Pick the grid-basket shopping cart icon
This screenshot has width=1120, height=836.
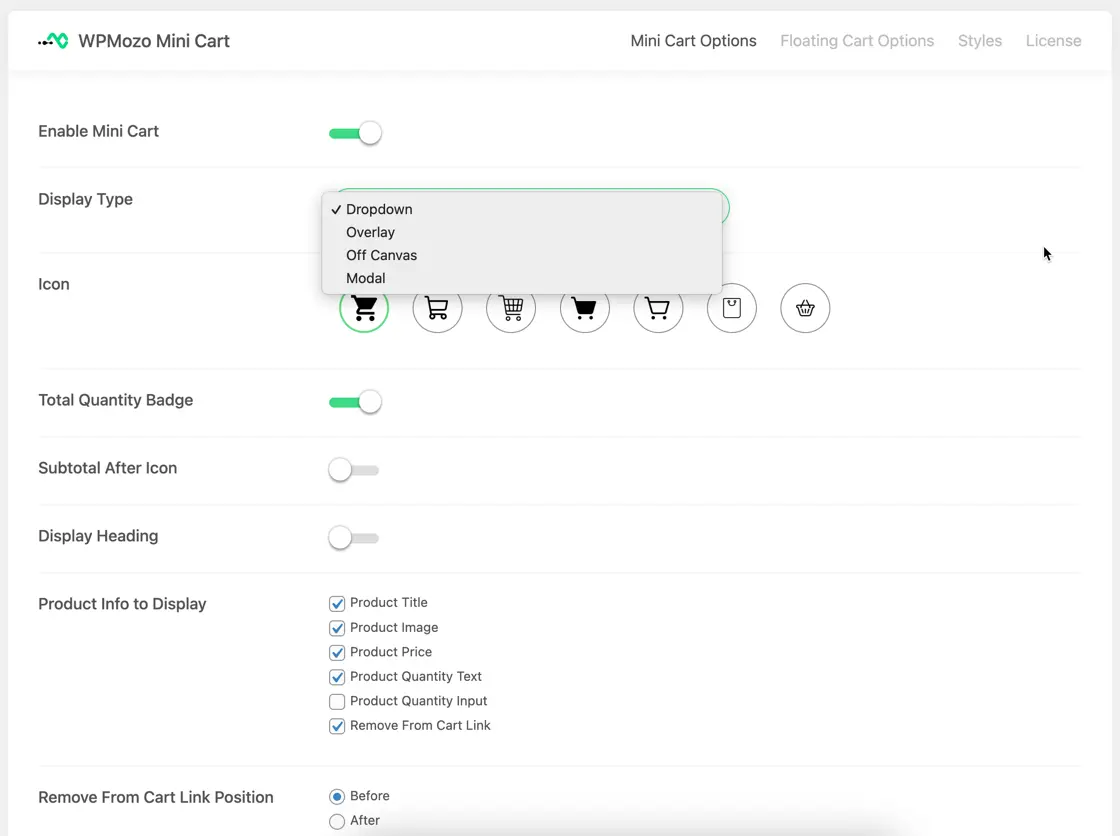[x=511, y=309]
